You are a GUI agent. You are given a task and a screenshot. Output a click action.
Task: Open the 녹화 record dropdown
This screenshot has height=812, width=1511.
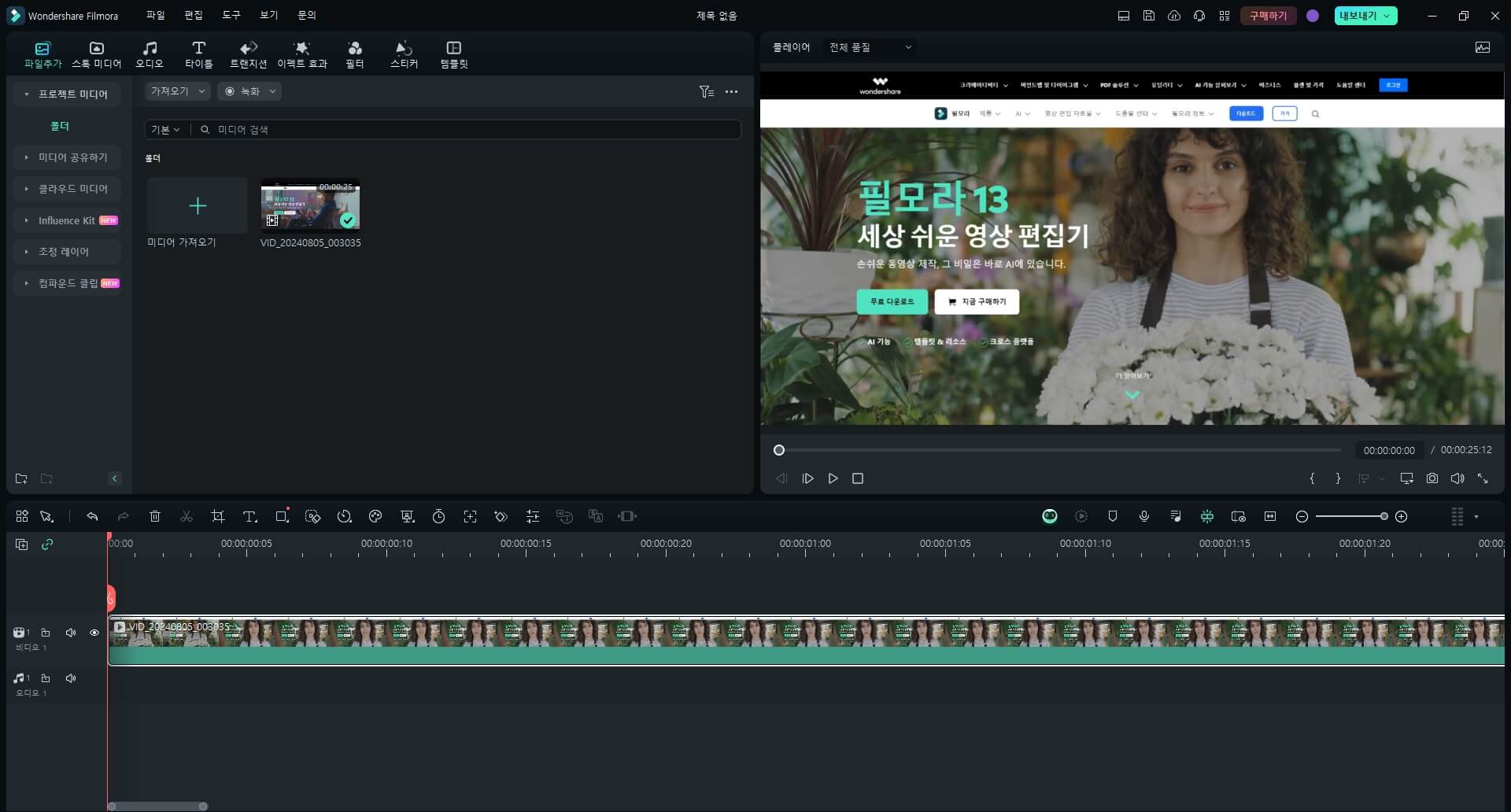click(249, 91)
